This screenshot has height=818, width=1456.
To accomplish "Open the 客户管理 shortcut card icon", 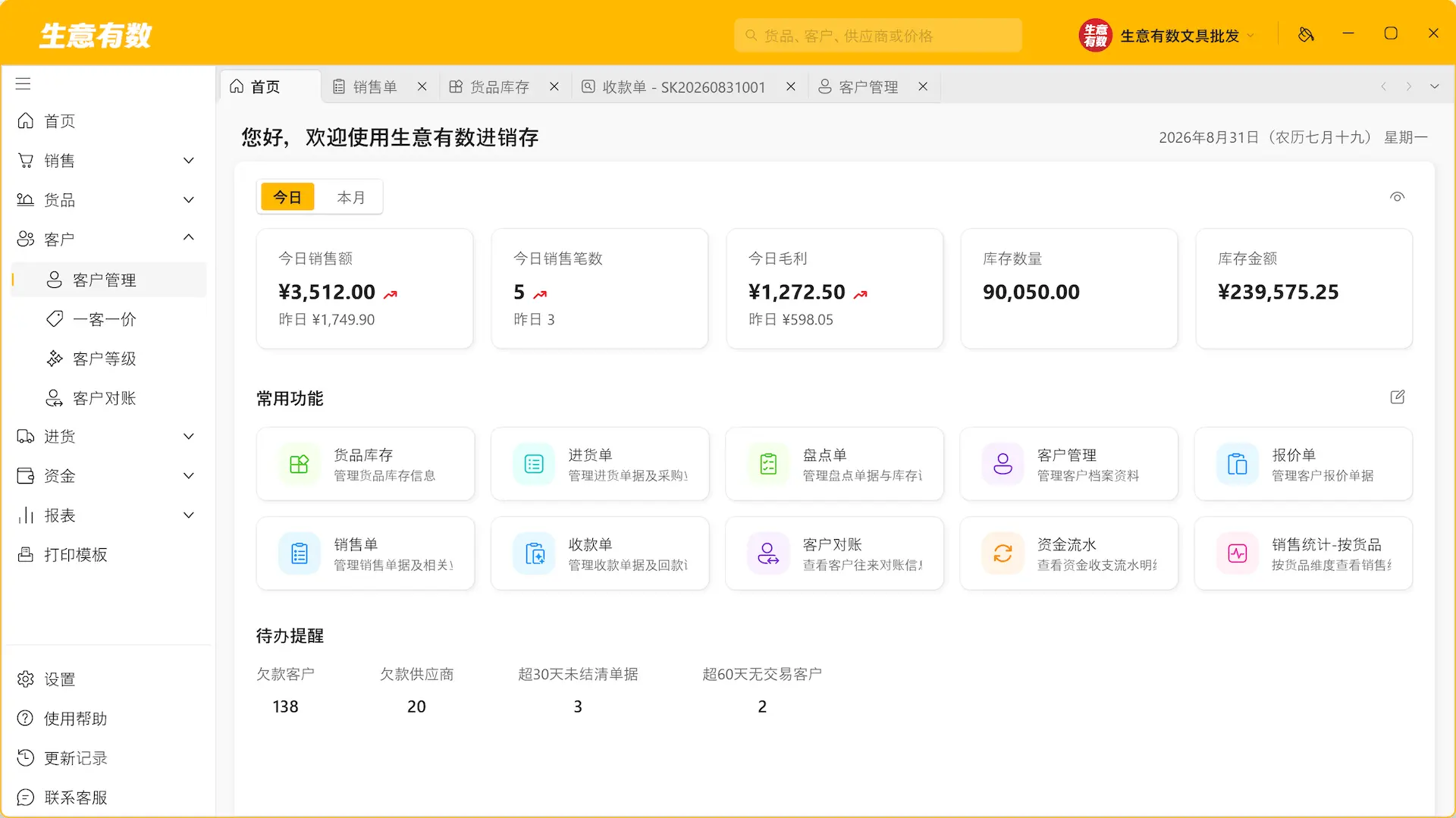I will click(x=1003, y=464).
